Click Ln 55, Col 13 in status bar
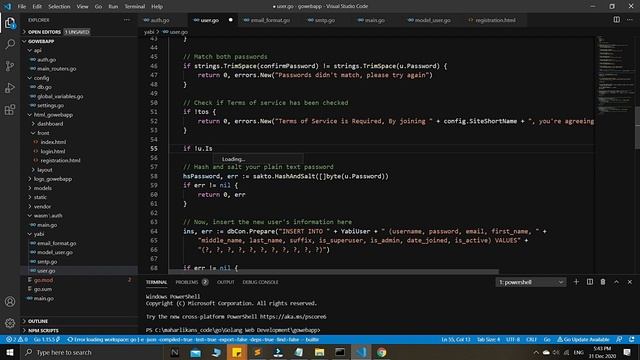This screenshot has width=640, height=360. (456, 339)
